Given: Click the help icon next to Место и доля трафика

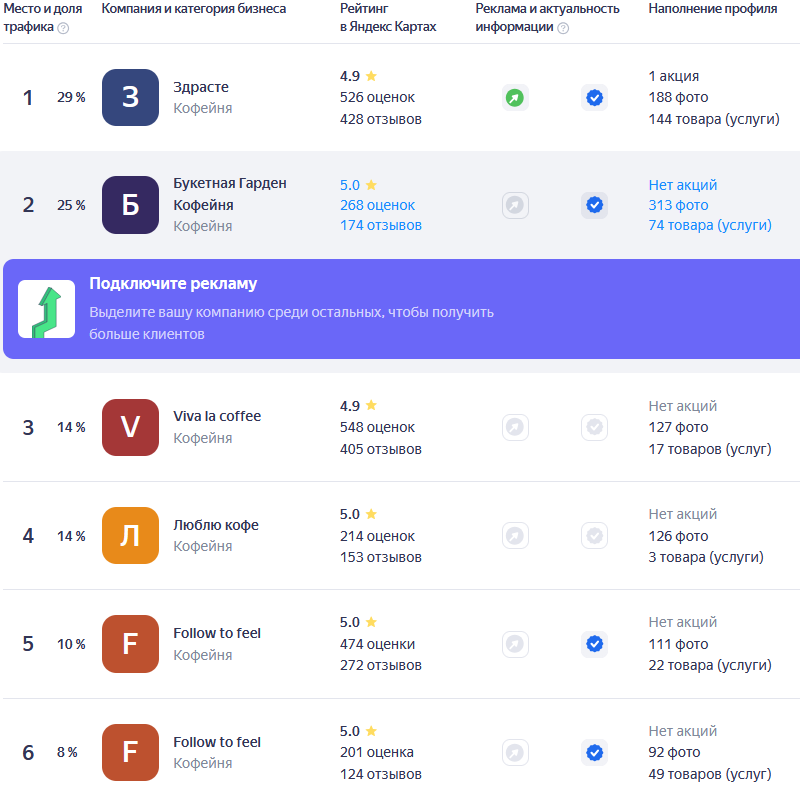Looking at the screenshot, I should pyautogui.click(x=64, y=28).
